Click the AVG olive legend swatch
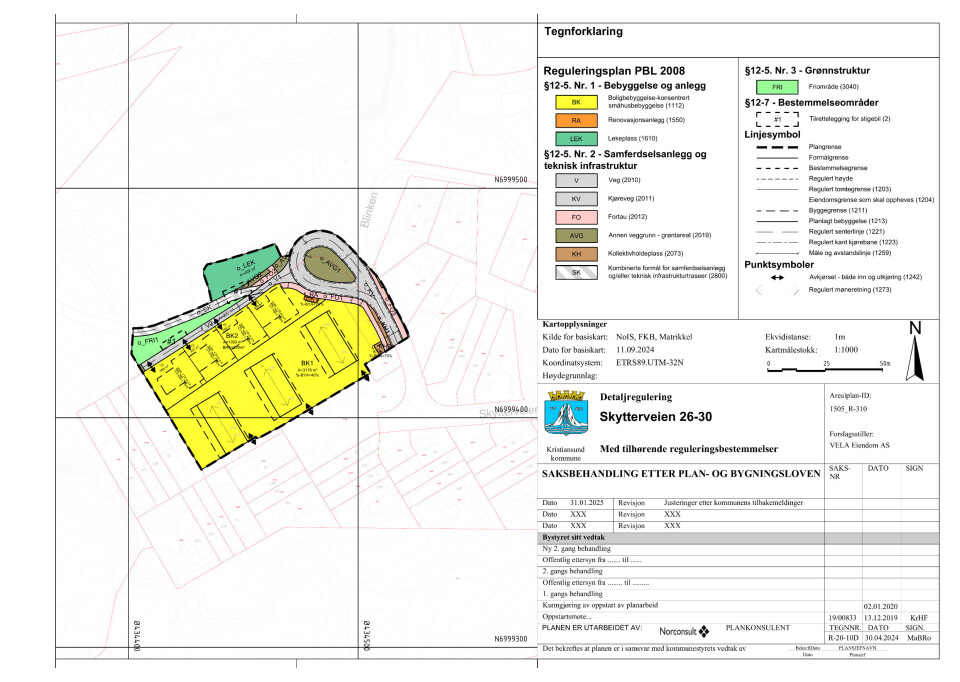The height and width of the screenshot is (682, 960). (576, 236)
